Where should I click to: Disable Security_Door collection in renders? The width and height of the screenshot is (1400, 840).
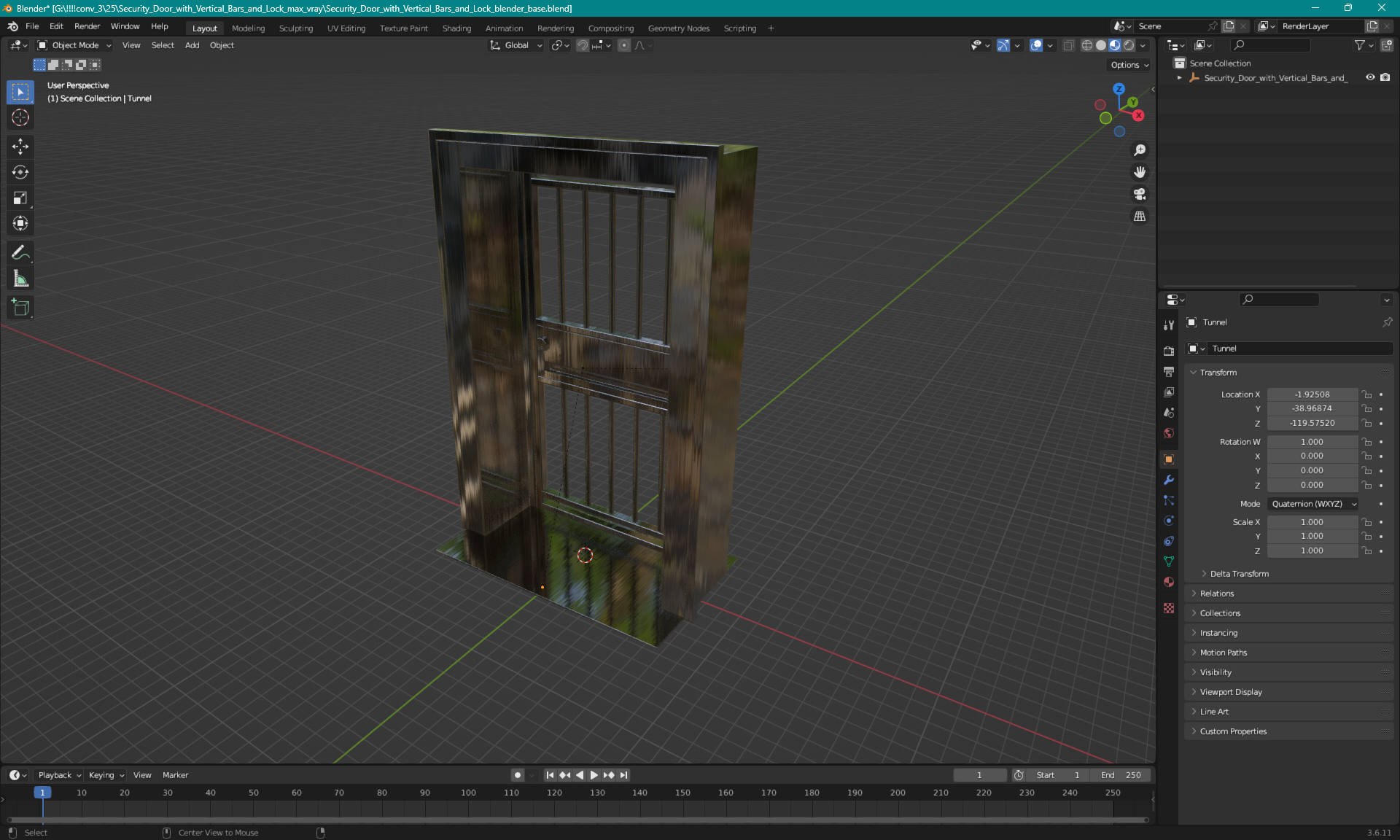point(1385,77)
